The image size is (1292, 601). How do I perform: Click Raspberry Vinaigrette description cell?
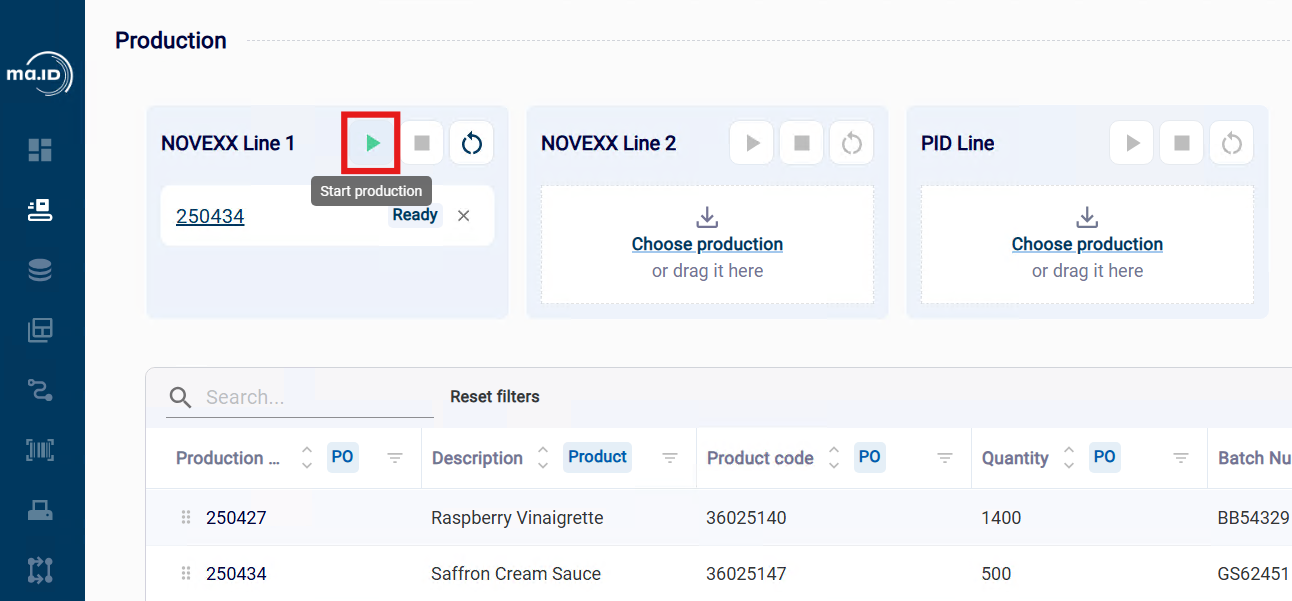tap(517, 518)
